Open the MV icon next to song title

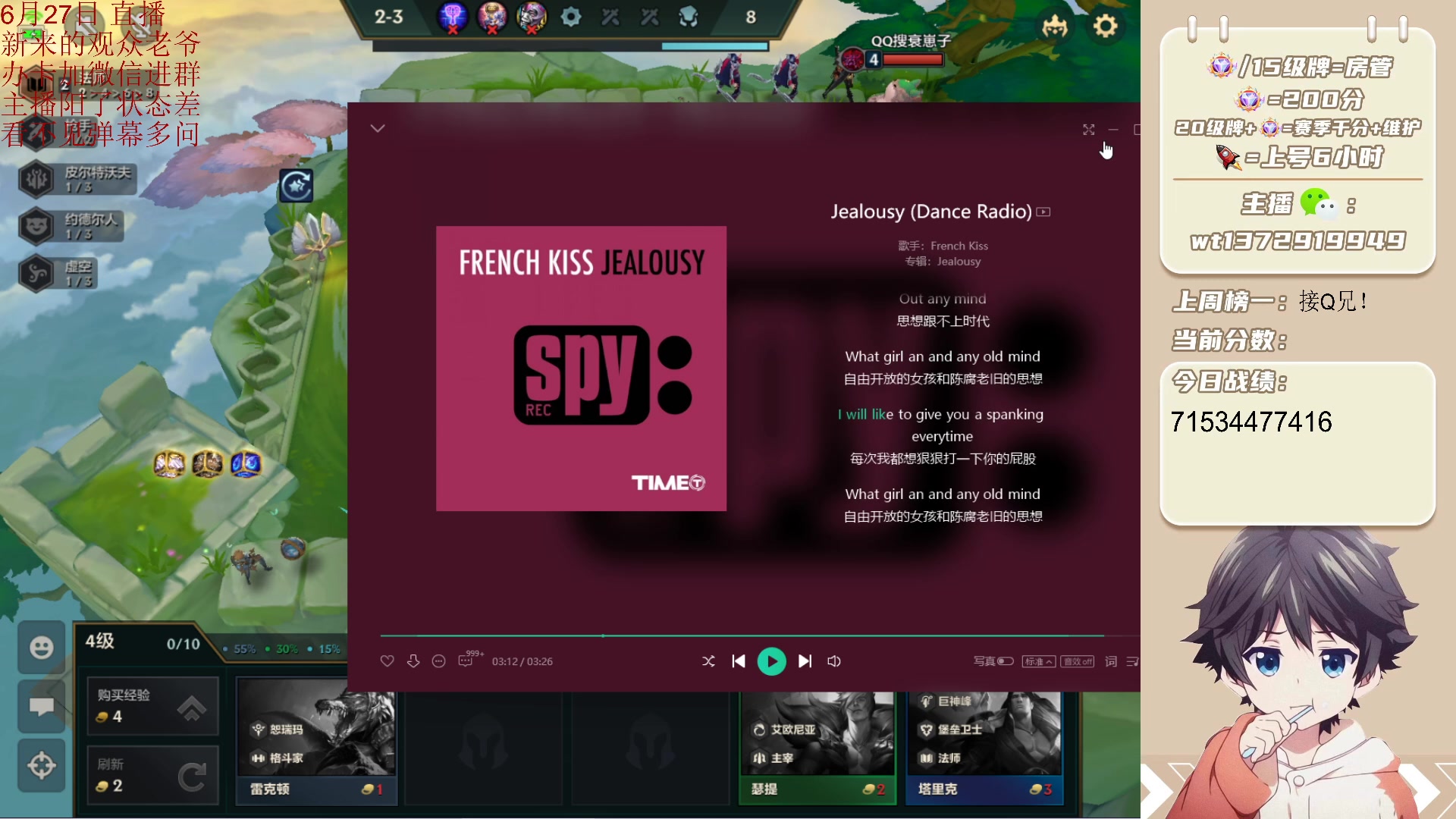(x=1043, y=212)
